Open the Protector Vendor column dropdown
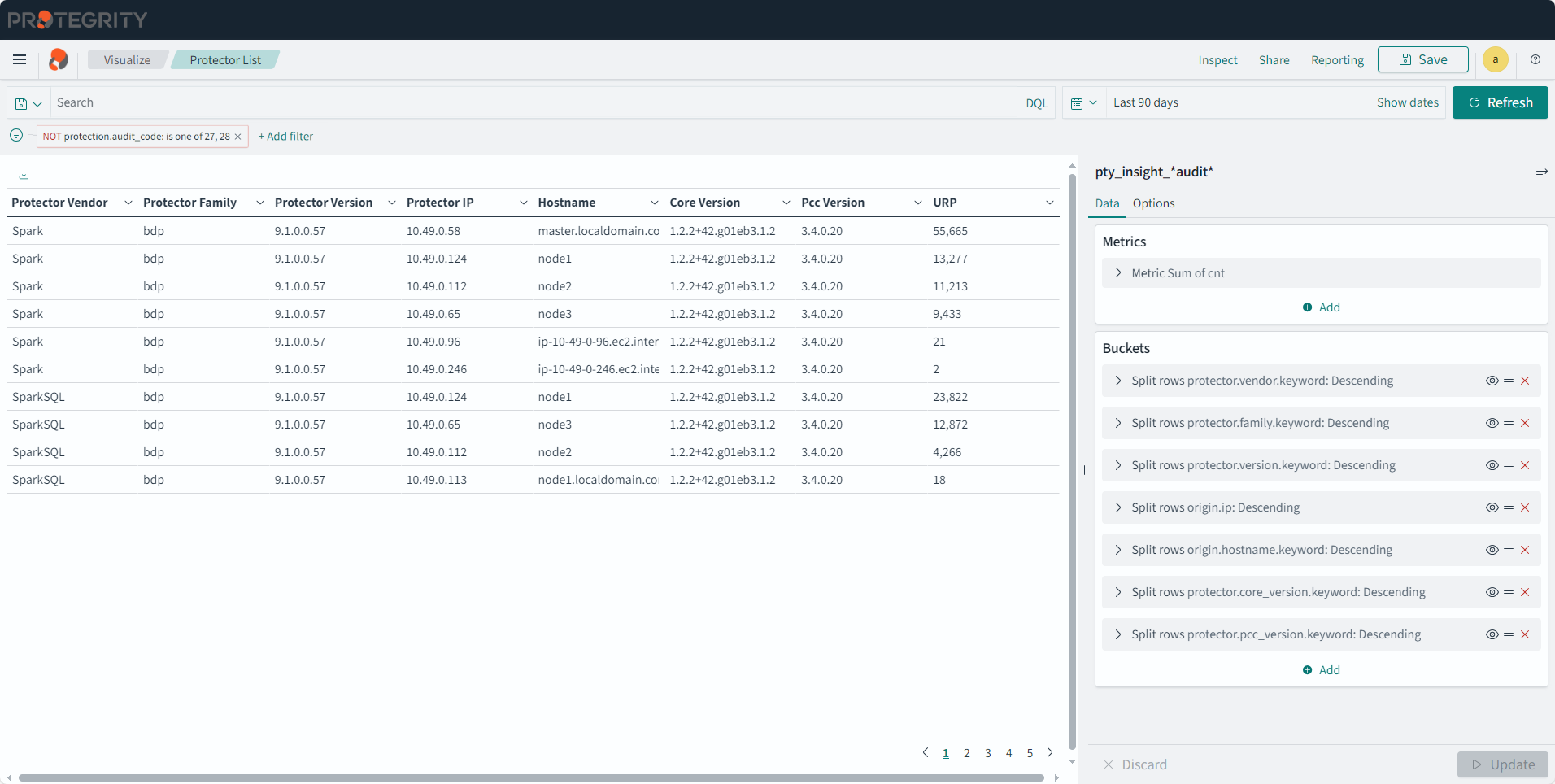 click(128, 203)
